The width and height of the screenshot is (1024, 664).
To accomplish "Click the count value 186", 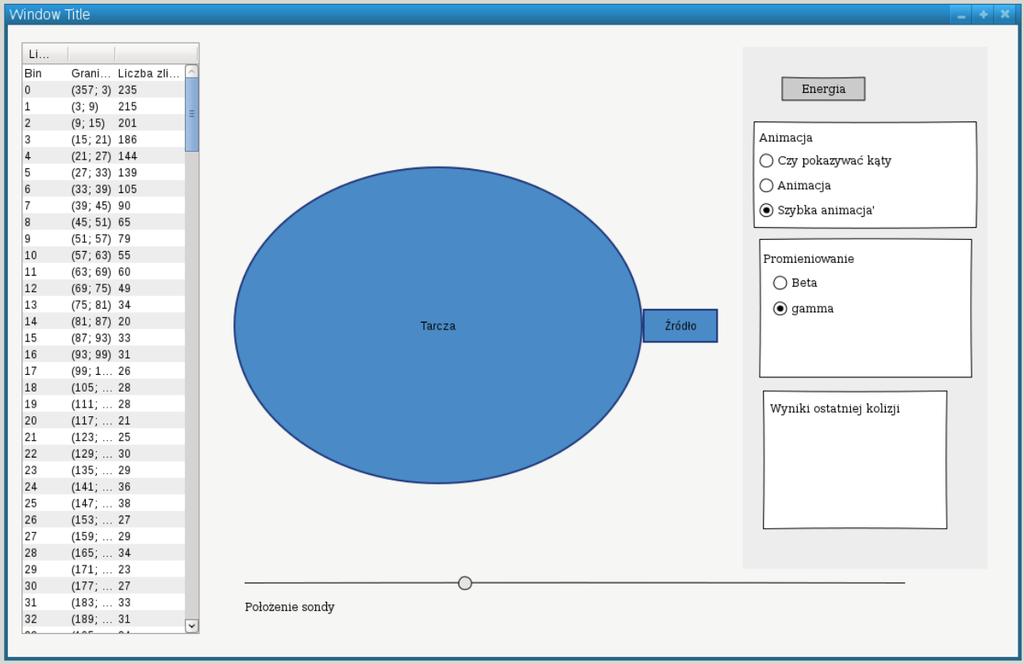I will point(127,140).
